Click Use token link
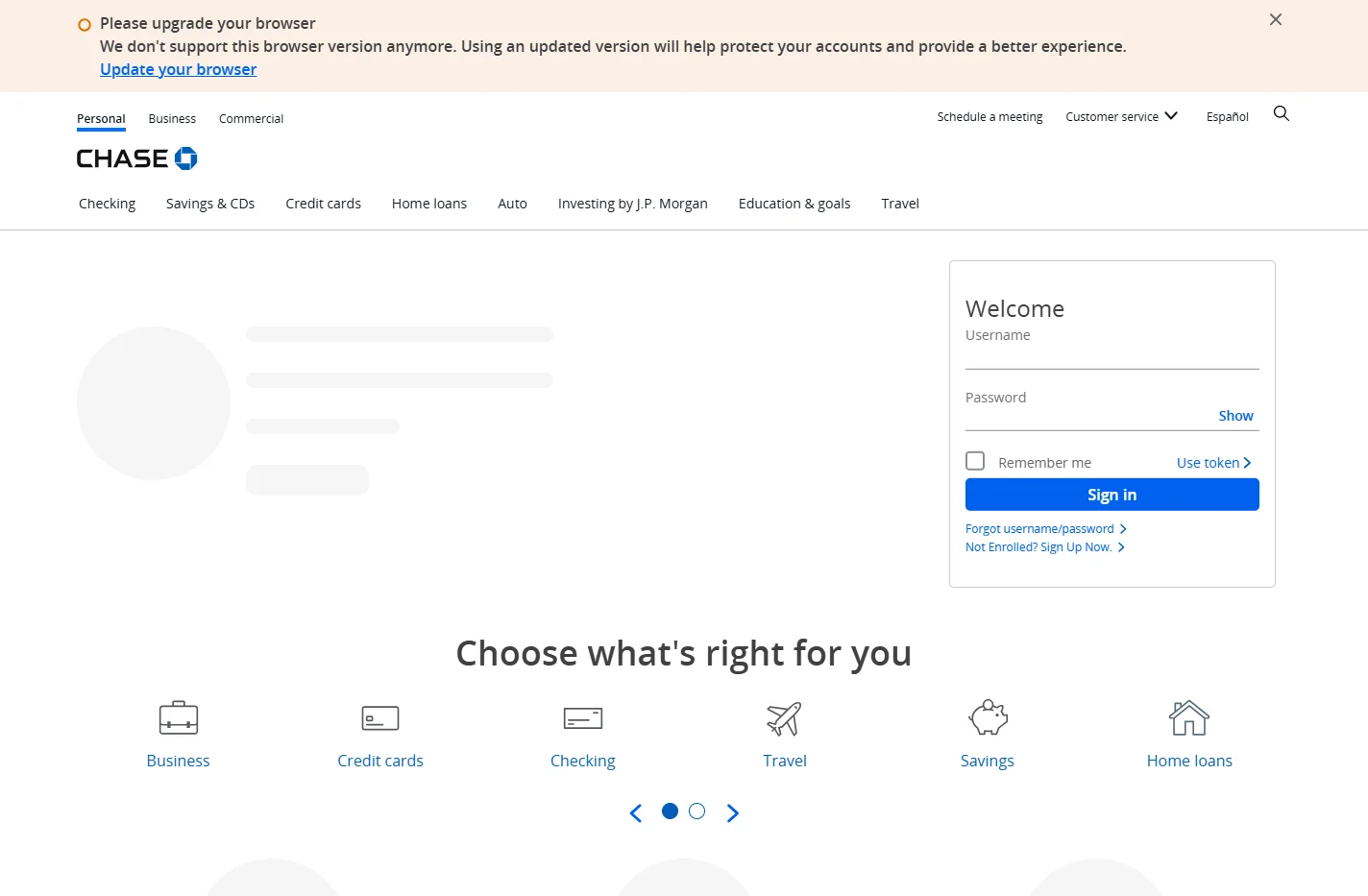 [1214, 463]
